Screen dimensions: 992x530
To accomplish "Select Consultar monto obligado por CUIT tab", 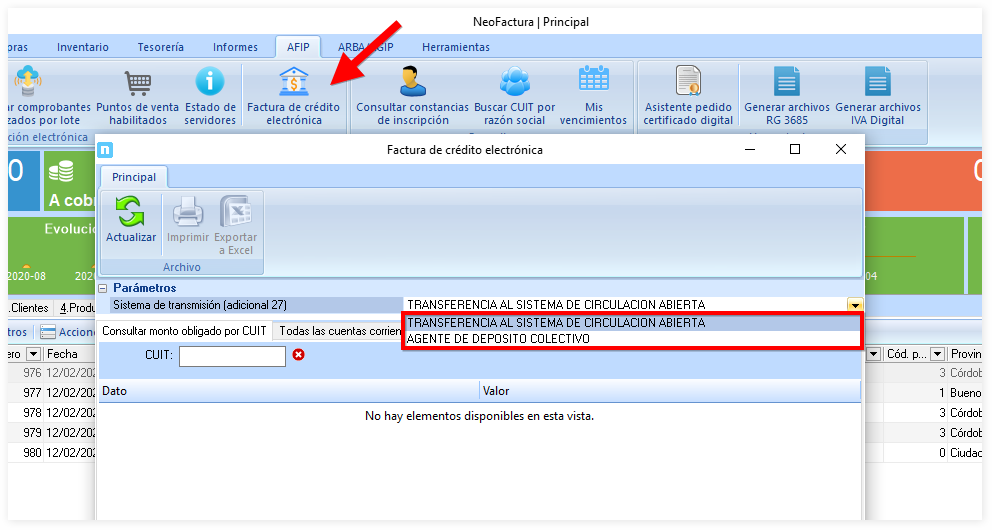I will [184, 330].
